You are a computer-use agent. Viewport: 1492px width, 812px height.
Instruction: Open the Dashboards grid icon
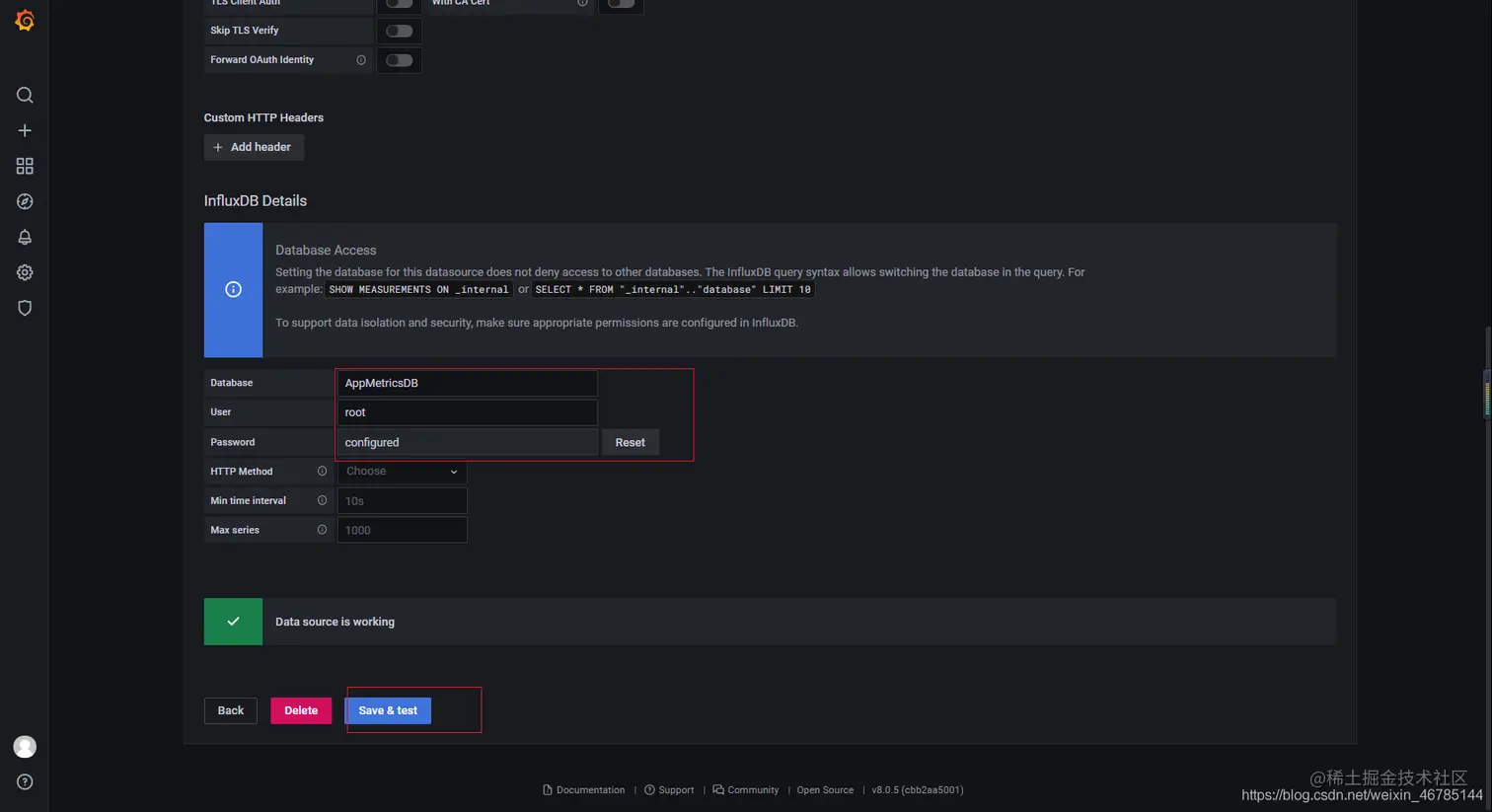point(25,166)
